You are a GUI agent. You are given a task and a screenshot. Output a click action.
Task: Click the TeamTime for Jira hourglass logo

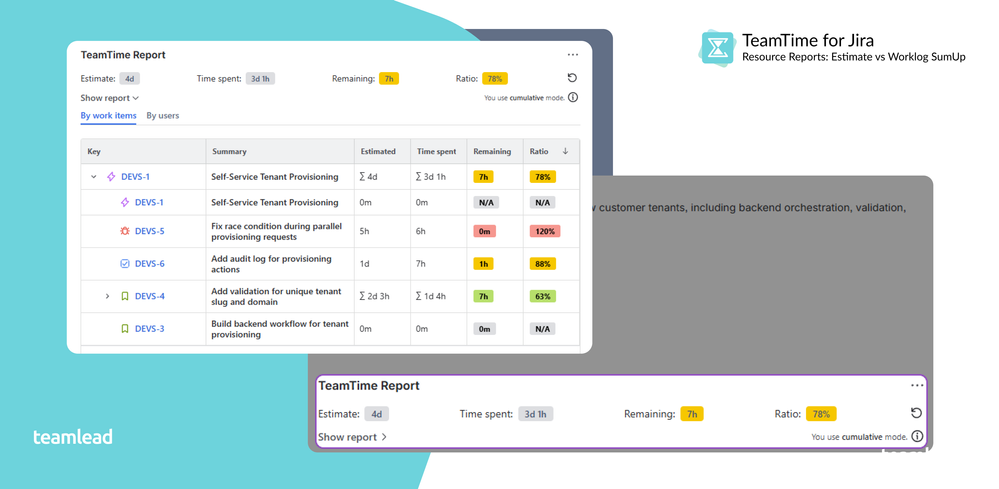(x=717, y=47)
